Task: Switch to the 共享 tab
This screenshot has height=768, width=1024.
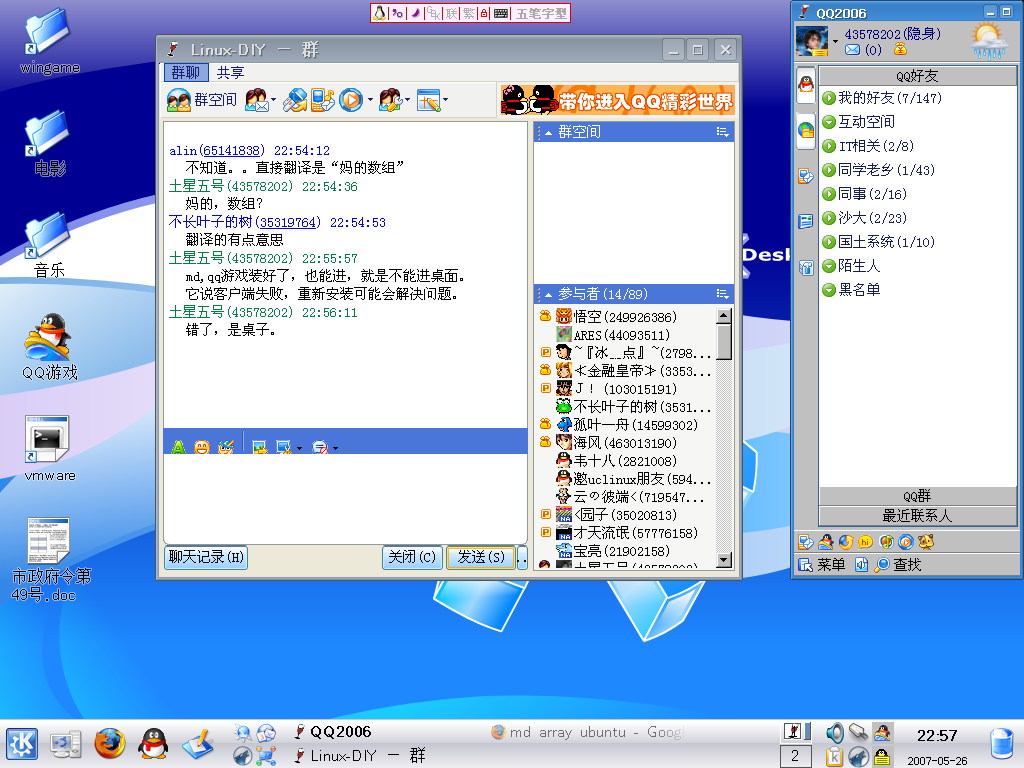Action: point(230,72)
